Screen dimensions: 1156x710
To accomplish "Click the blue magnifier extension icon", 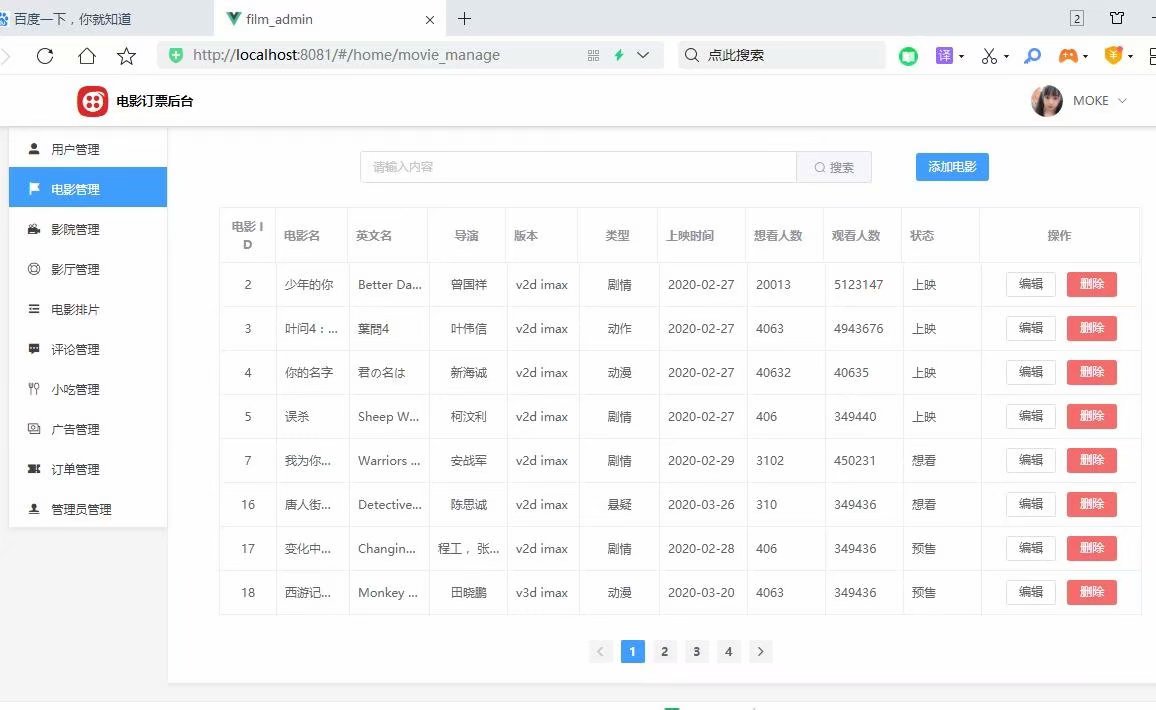I will [1033, 56].
